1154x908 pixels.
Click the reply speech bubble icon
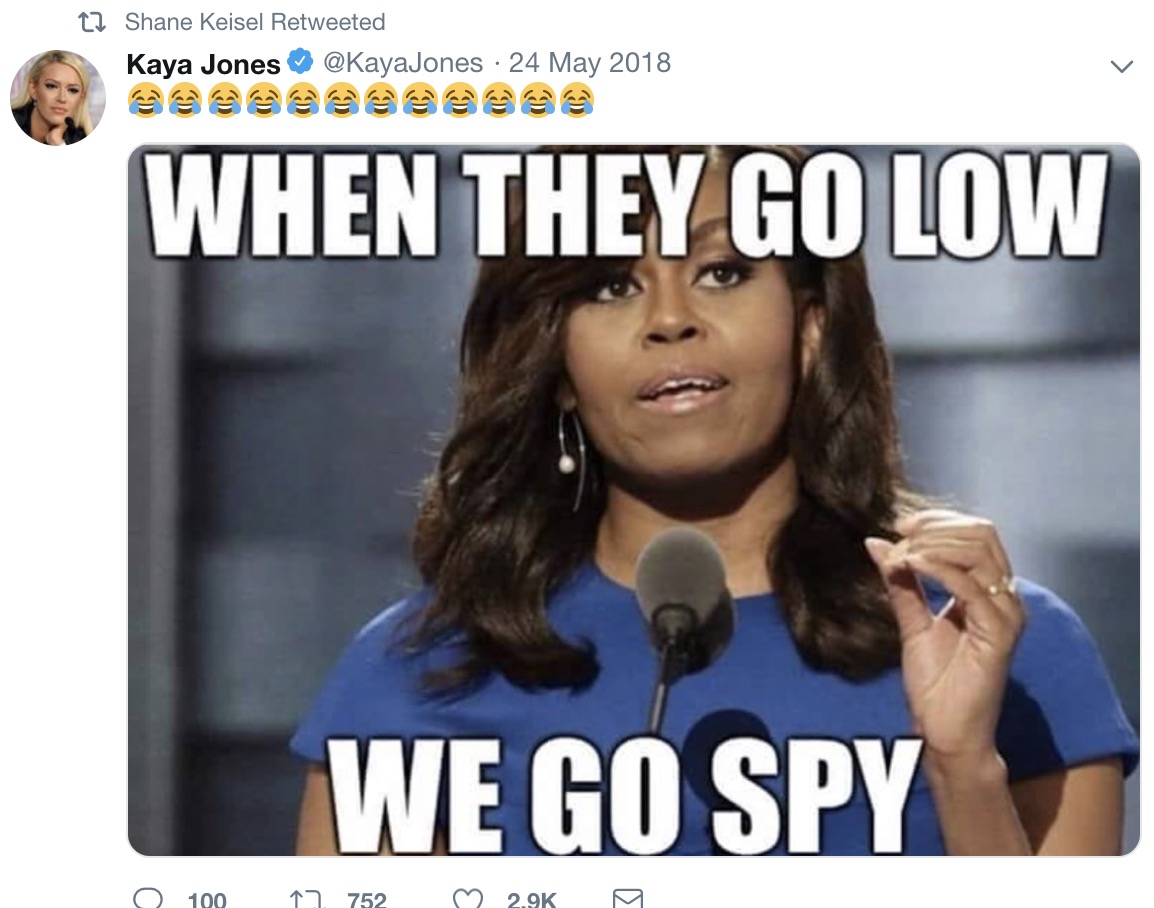147,898
